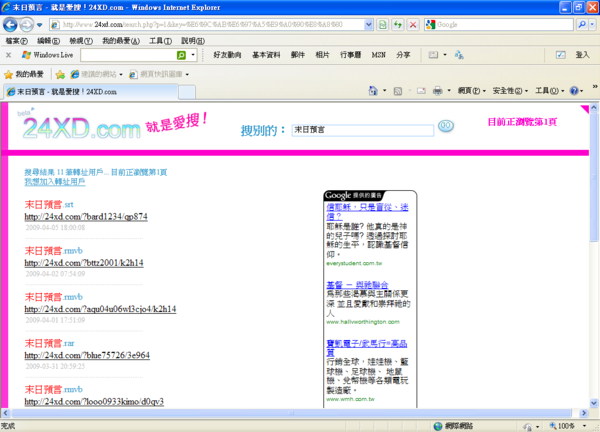This screenshot has height=432, width=600.
Task: Open the 檔案(F) menu
Action: coord(16,41)
